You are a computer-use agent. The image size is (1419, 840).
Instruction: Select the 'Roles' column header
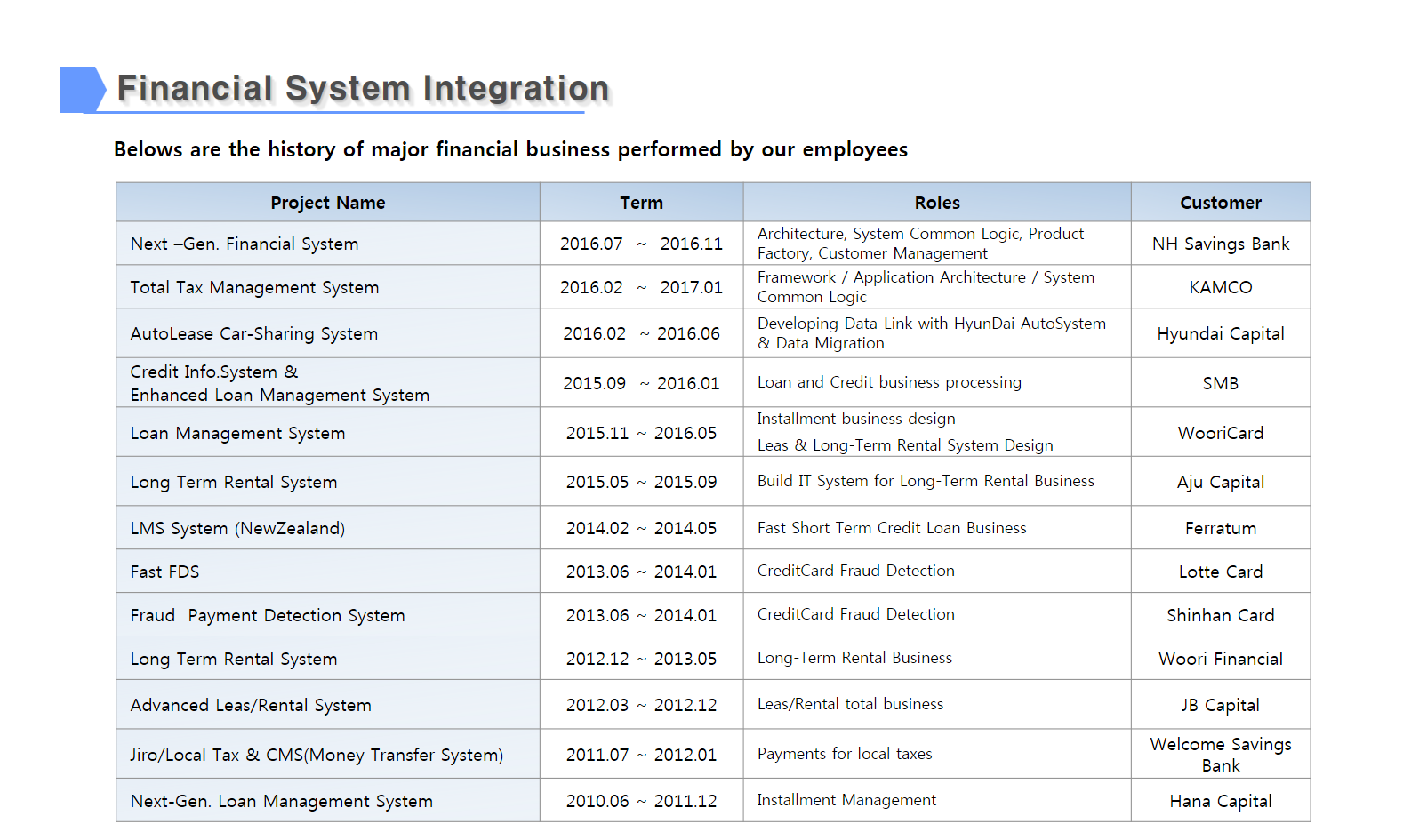pos(937,203)
